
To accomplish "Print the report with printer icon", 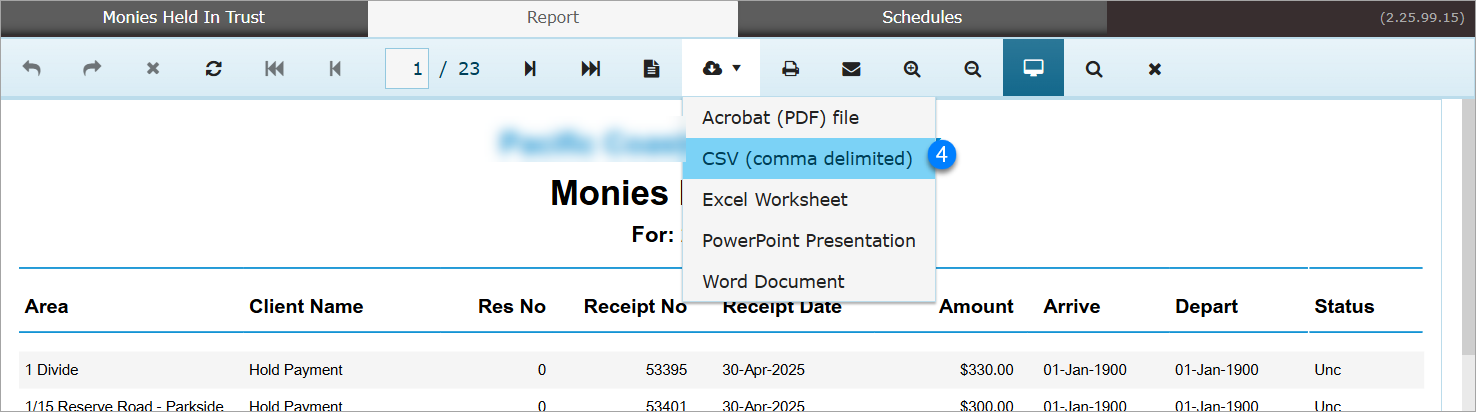I will pyautogui.click(x=790, y=69).
